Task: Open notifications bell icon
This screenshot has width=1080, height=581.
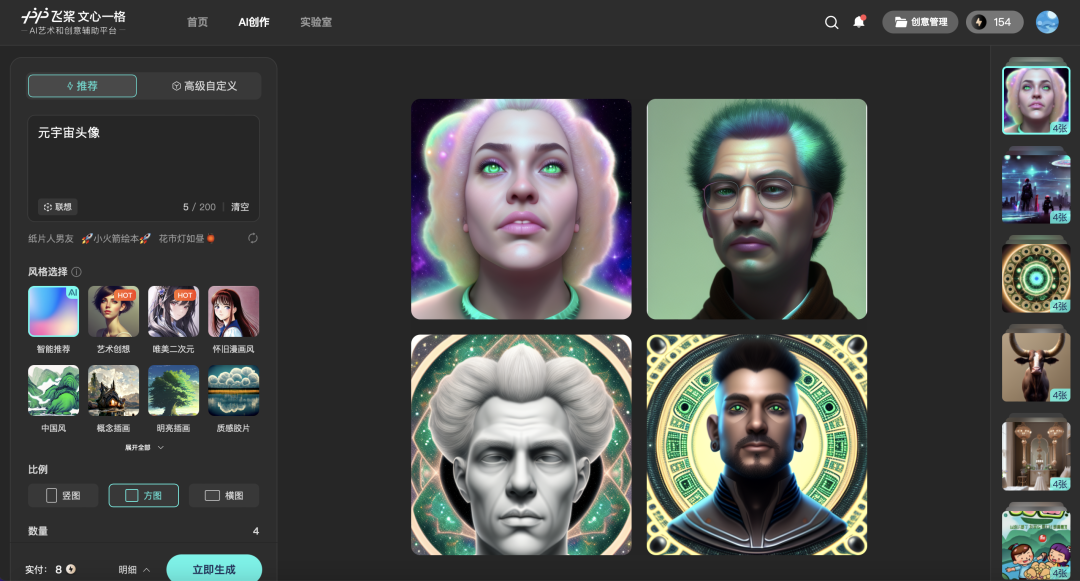Action: coord(858,22)
